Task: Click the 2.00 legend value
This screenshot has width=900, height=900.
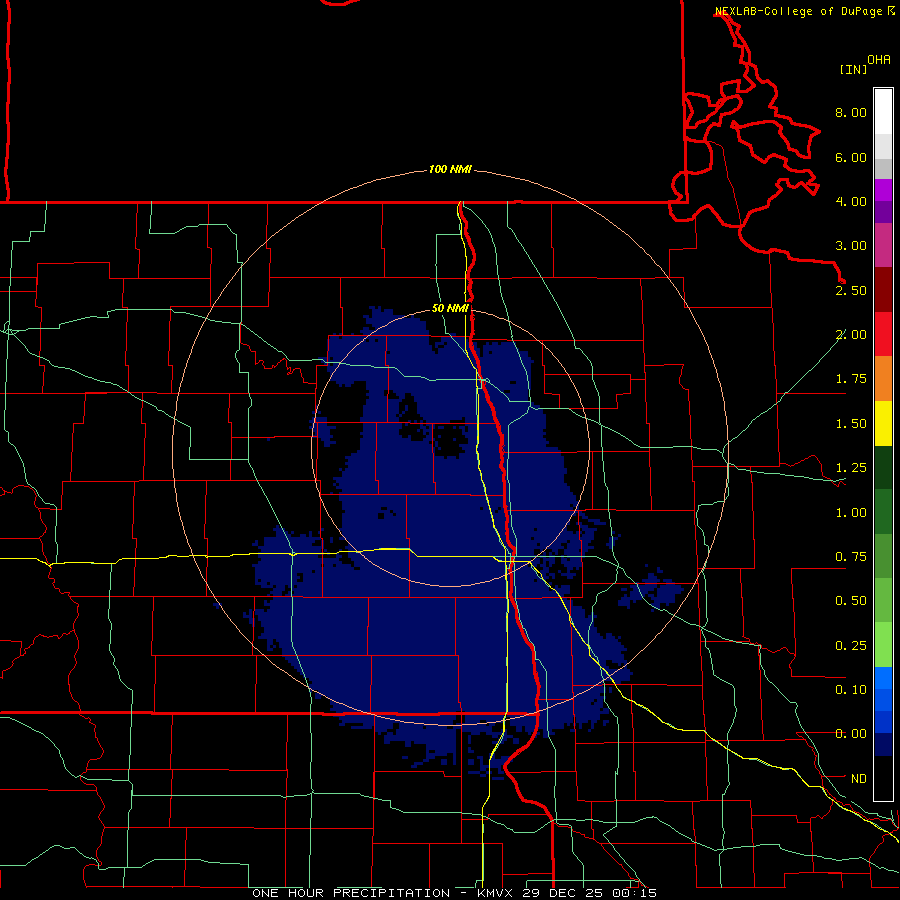Action: 851,335
